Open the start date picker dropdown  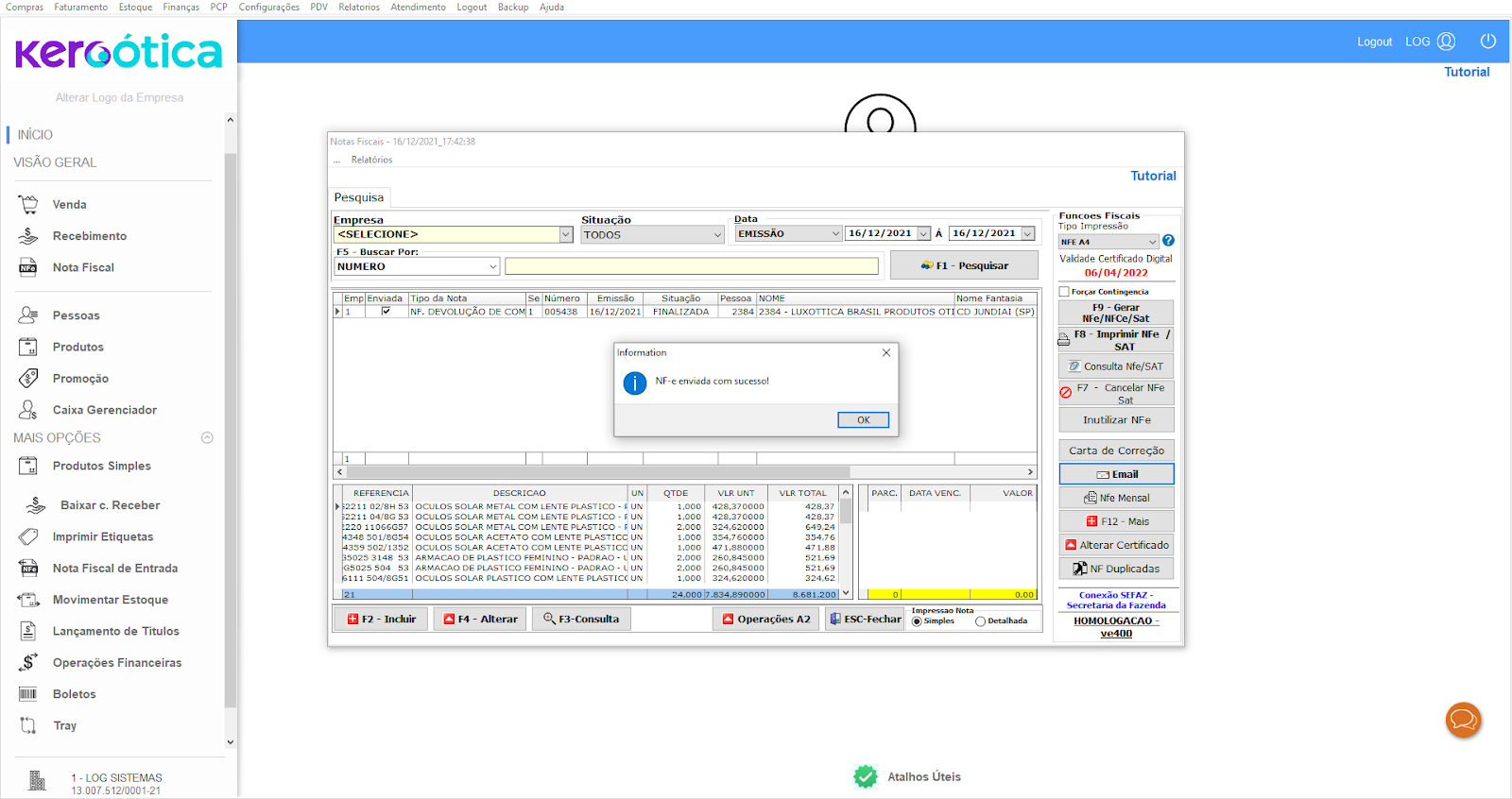pos(924,233)
